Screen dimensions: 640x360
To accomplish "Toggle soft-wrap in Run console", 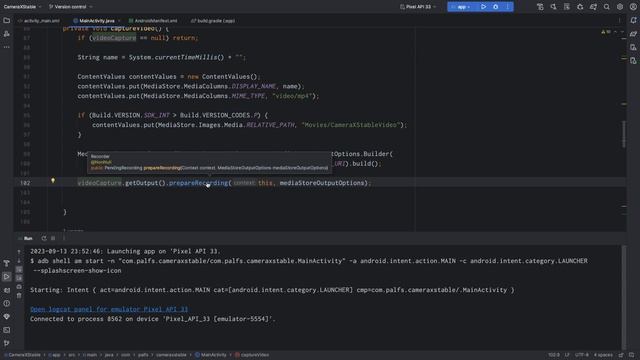I will (19, 269).
